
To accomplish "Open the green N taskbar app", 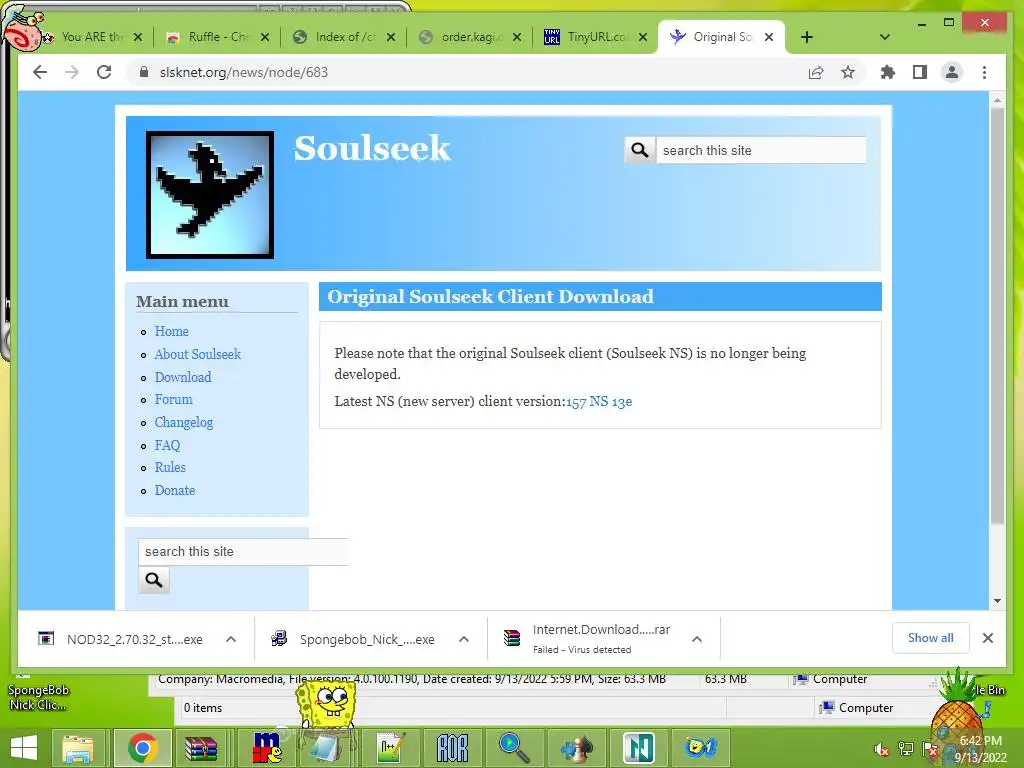I will 638,748.
